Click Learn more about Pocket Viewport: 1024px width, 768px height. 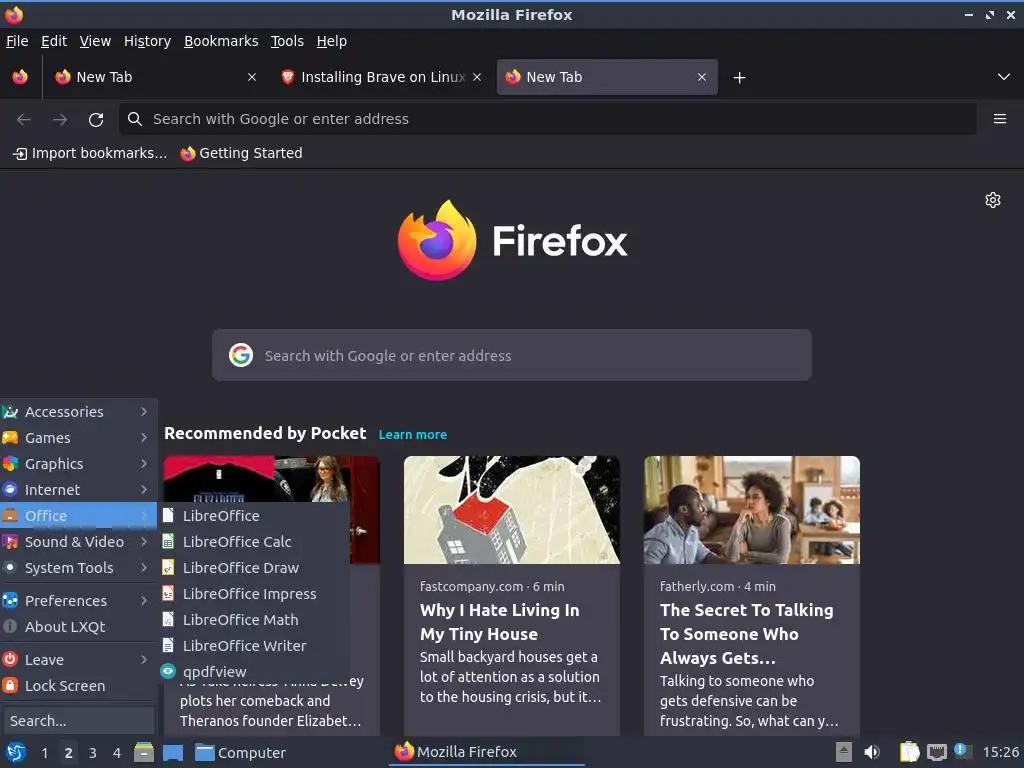pyautogui.click(x=413, y=435)
